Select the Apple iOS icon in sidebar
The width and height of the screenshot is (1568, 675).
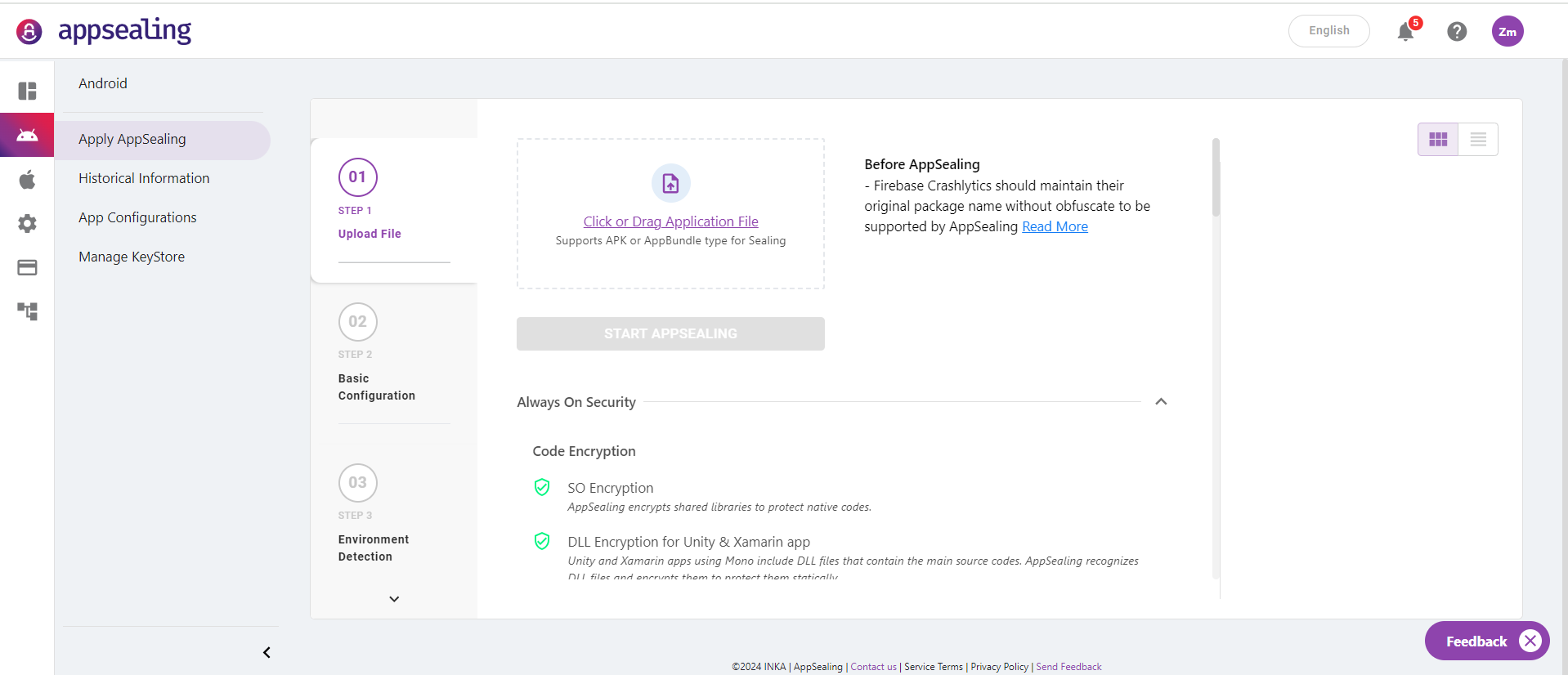pyautogui.click(x=27, y=179)
